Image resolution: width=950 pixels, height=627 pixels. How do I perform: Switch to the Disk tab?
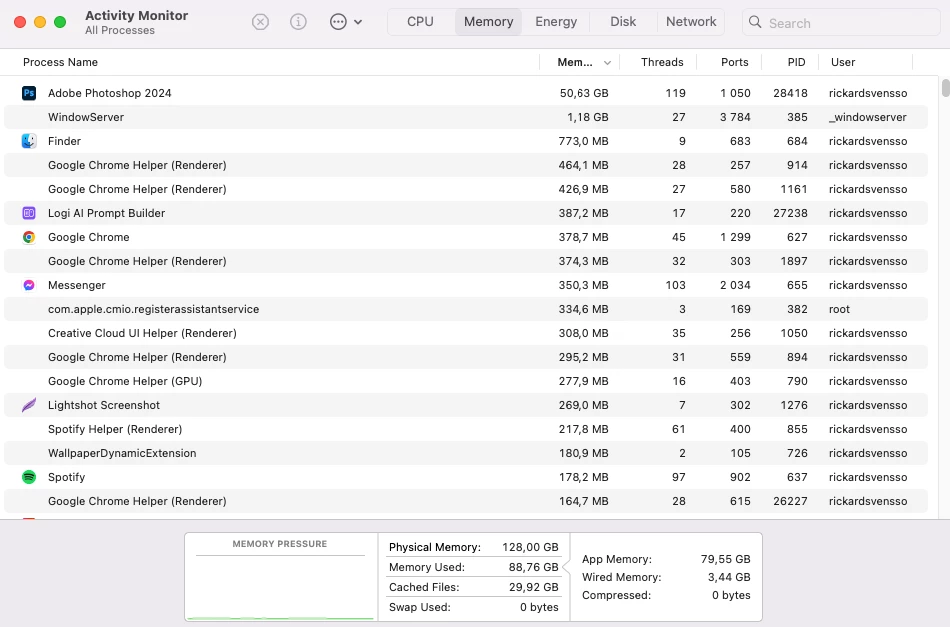pos(623,22)
